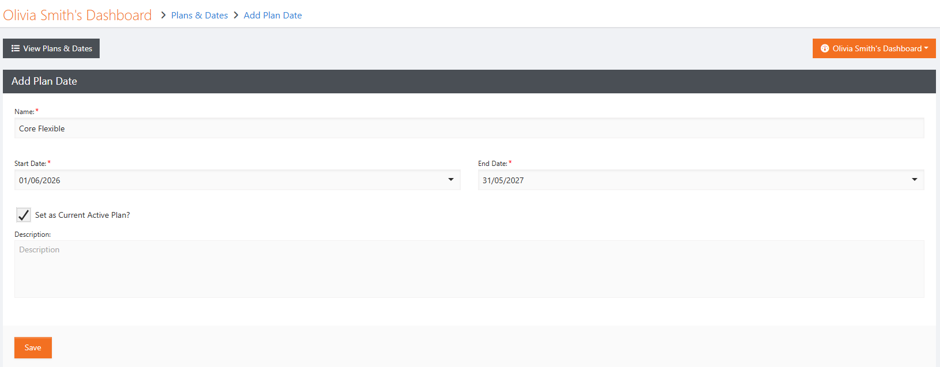
Task: Open the End Date dropdown arrow
Action: coord(914,179)
